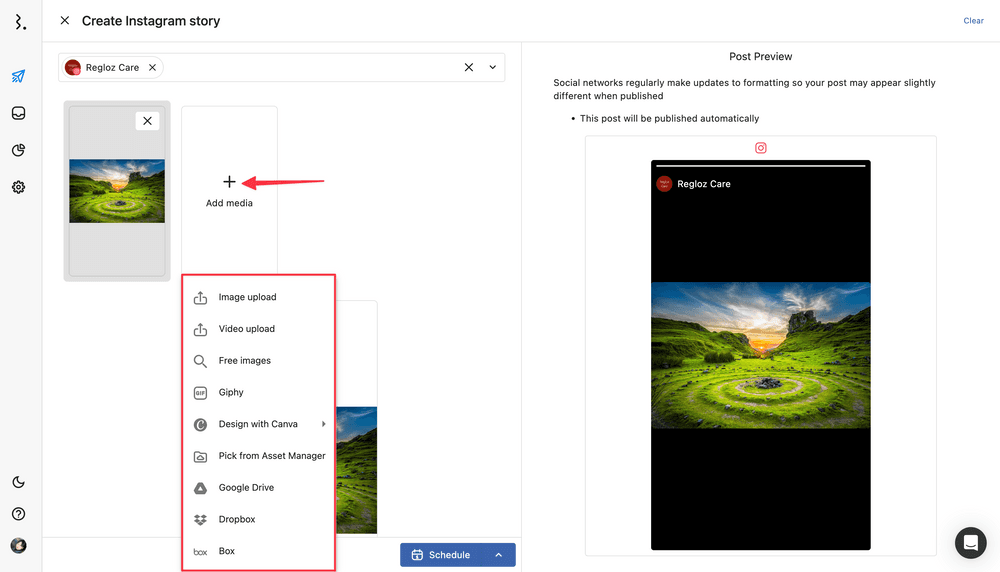Click the user avatar in sidebar
The image size is (1000, 572).
[x=18, y=546]
